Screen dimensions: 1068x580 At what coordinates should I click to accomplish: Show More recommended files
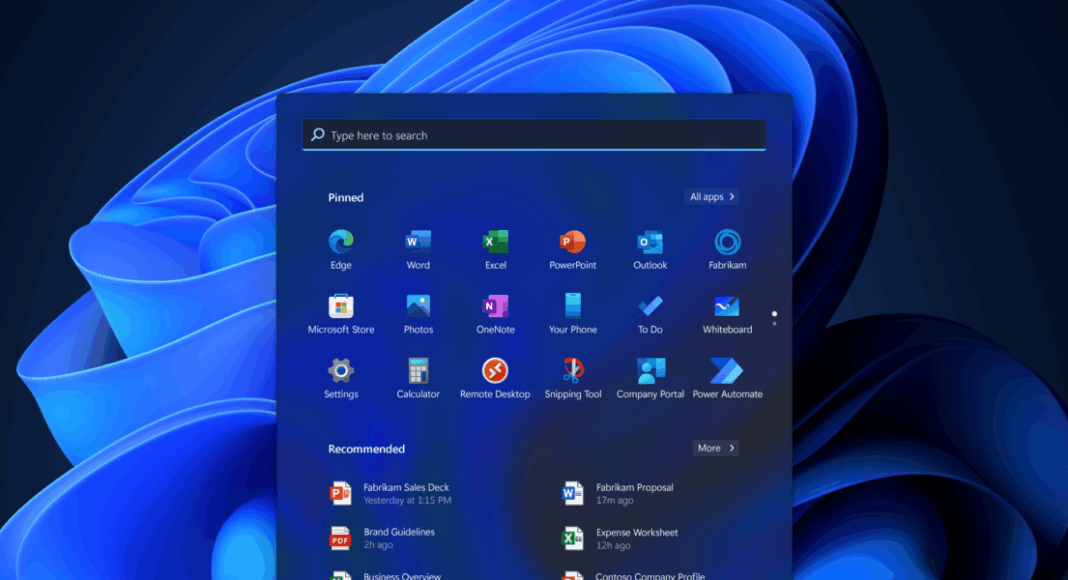[715, 448]
